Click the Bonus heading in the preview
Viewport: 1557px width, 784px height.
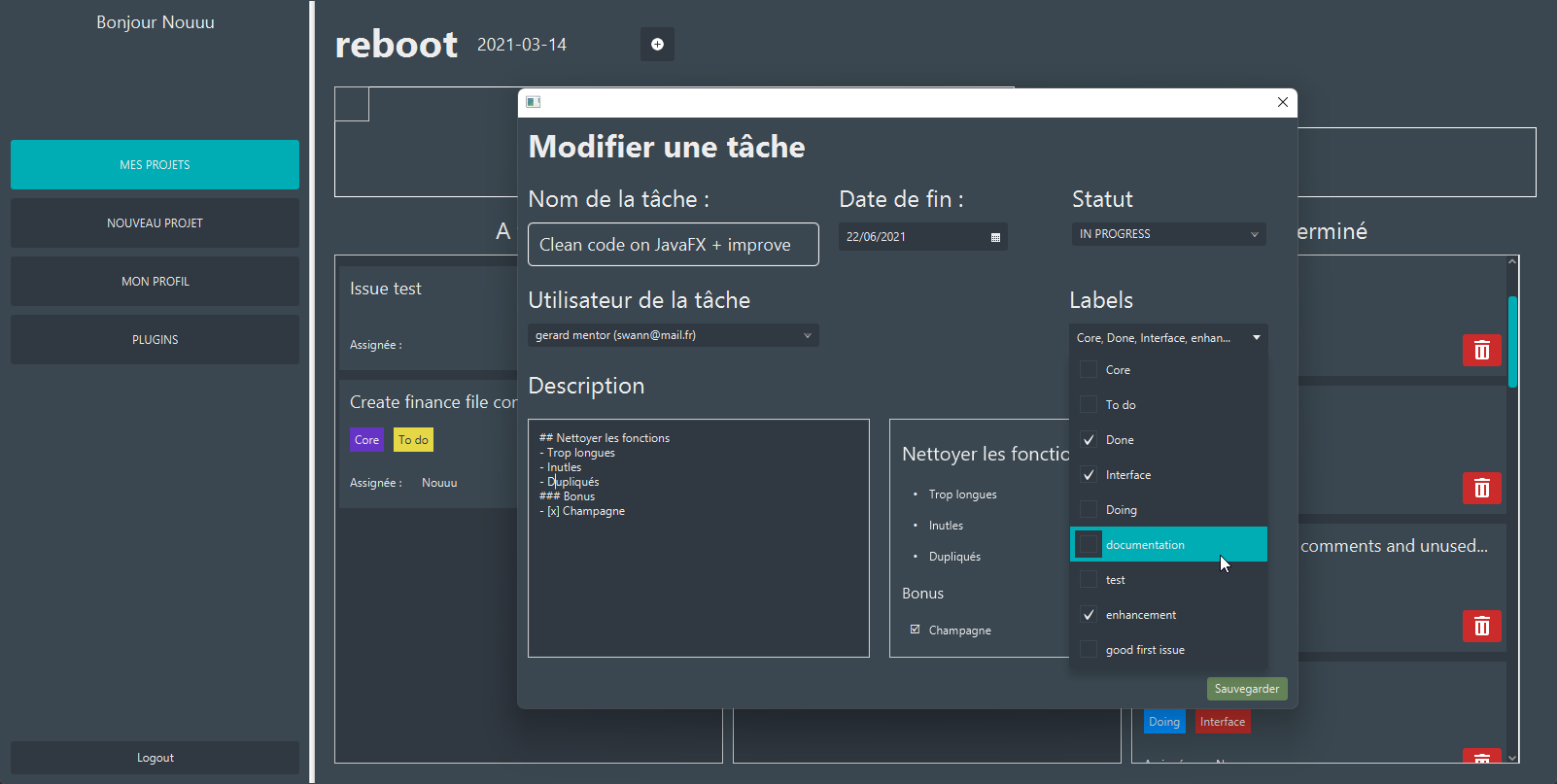922,594
